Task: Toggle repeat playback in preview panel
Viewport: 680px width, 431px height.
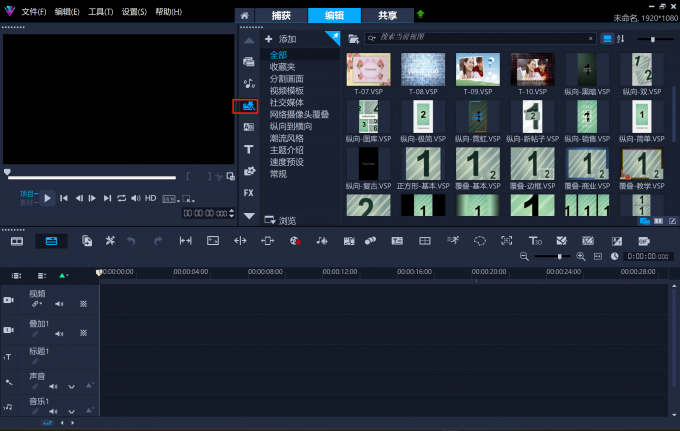Action: [x=121, y=198]
